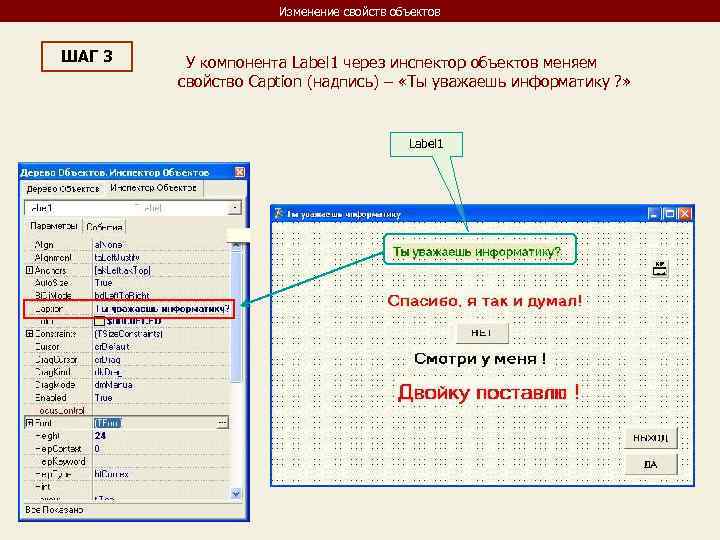Minimize the form designer window
This screenshot has height=540, width=720.
[x=654, y=214]
